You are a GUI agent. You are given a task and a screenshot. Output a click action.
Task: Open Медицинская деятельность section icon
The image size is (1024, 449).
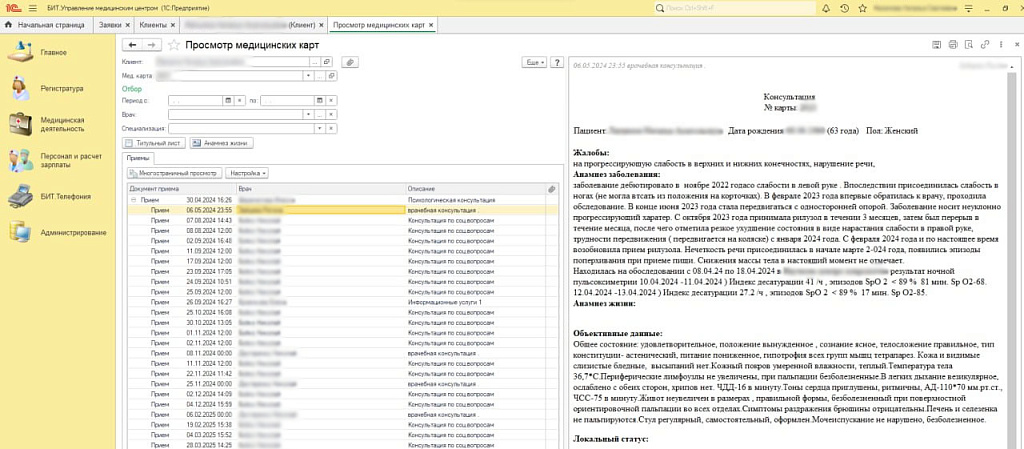click(20, 123)
